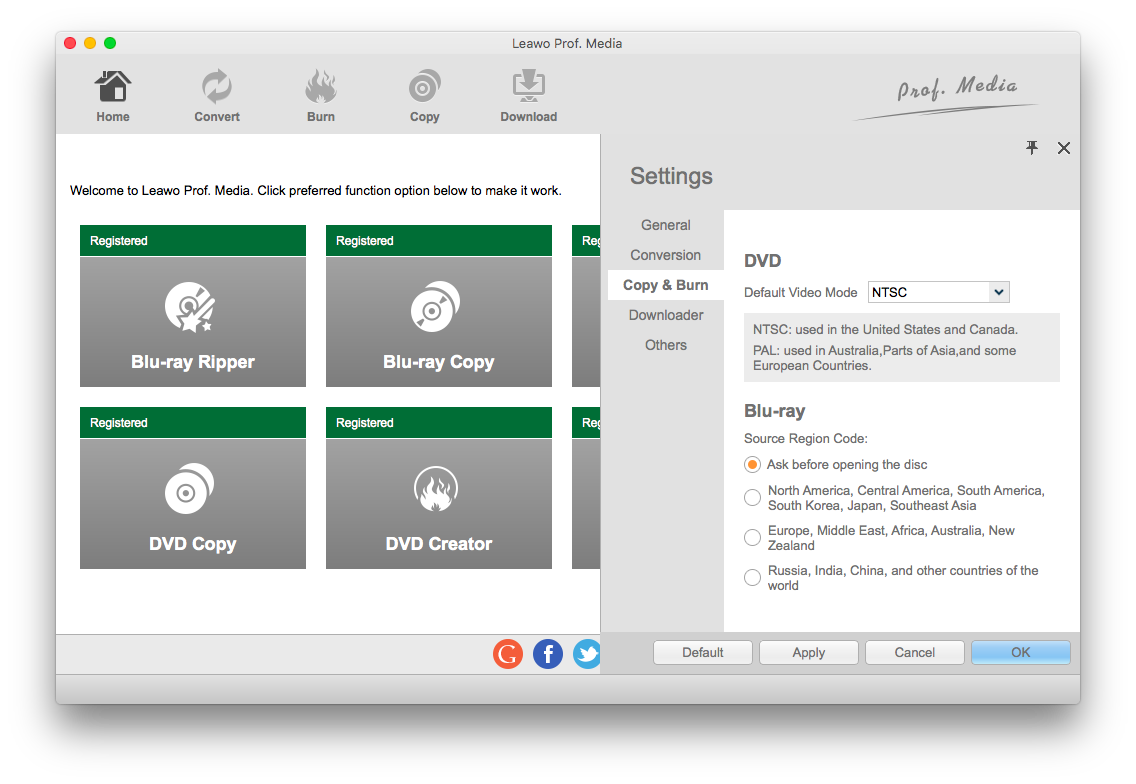Open the Copy disc icon
This screenshot has width=1136, height=784.
coord(425,88)
